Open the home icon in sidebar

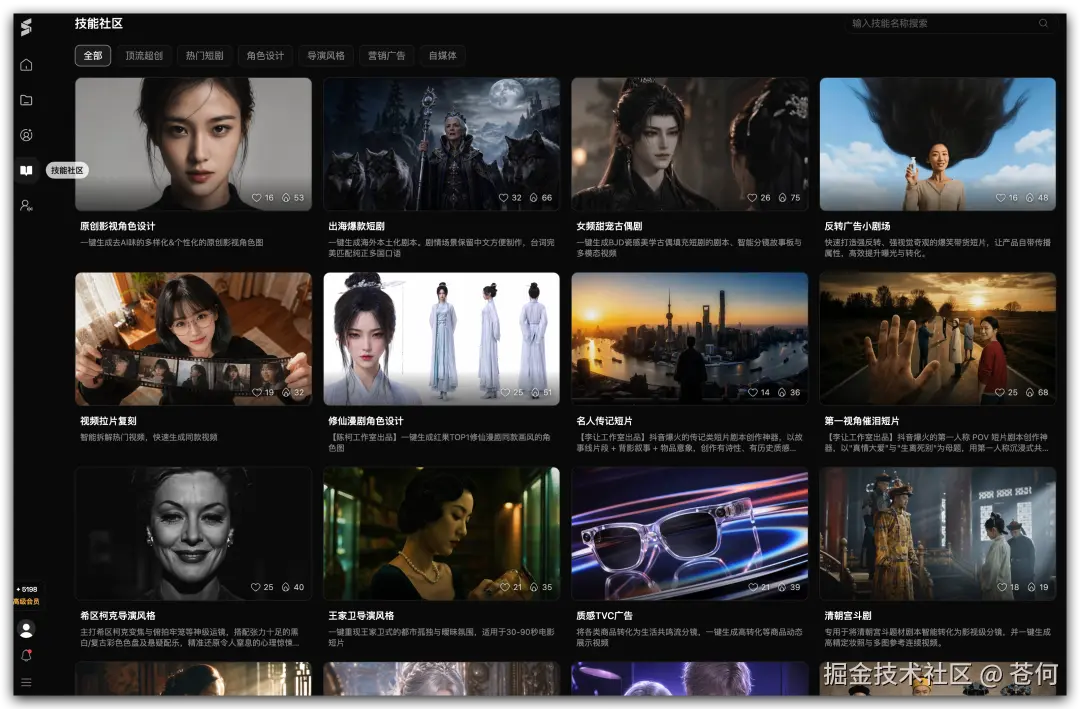click(x=26, y=65)
